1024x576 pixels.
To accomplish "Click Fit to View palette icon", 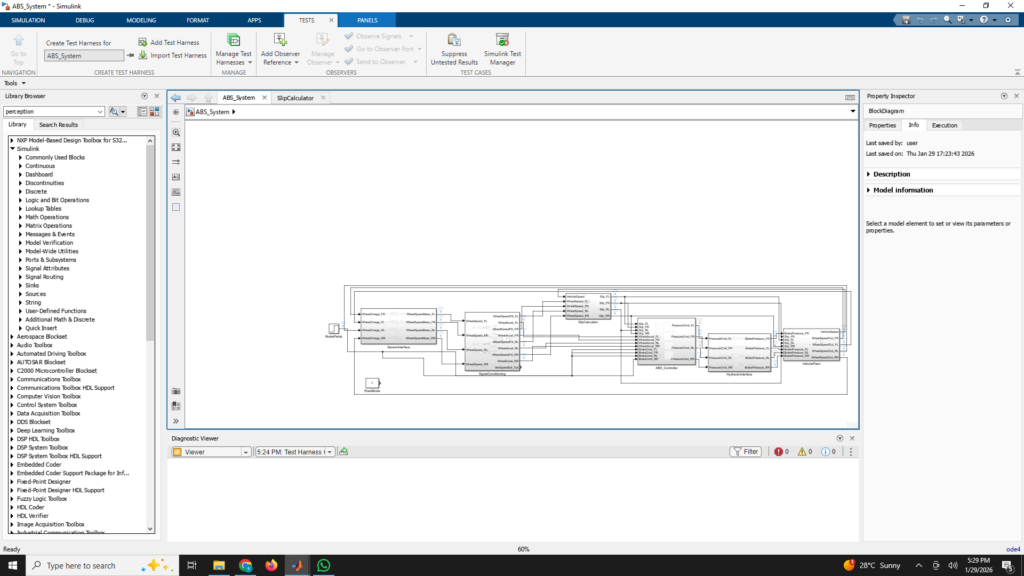I will tap(176, 147).
